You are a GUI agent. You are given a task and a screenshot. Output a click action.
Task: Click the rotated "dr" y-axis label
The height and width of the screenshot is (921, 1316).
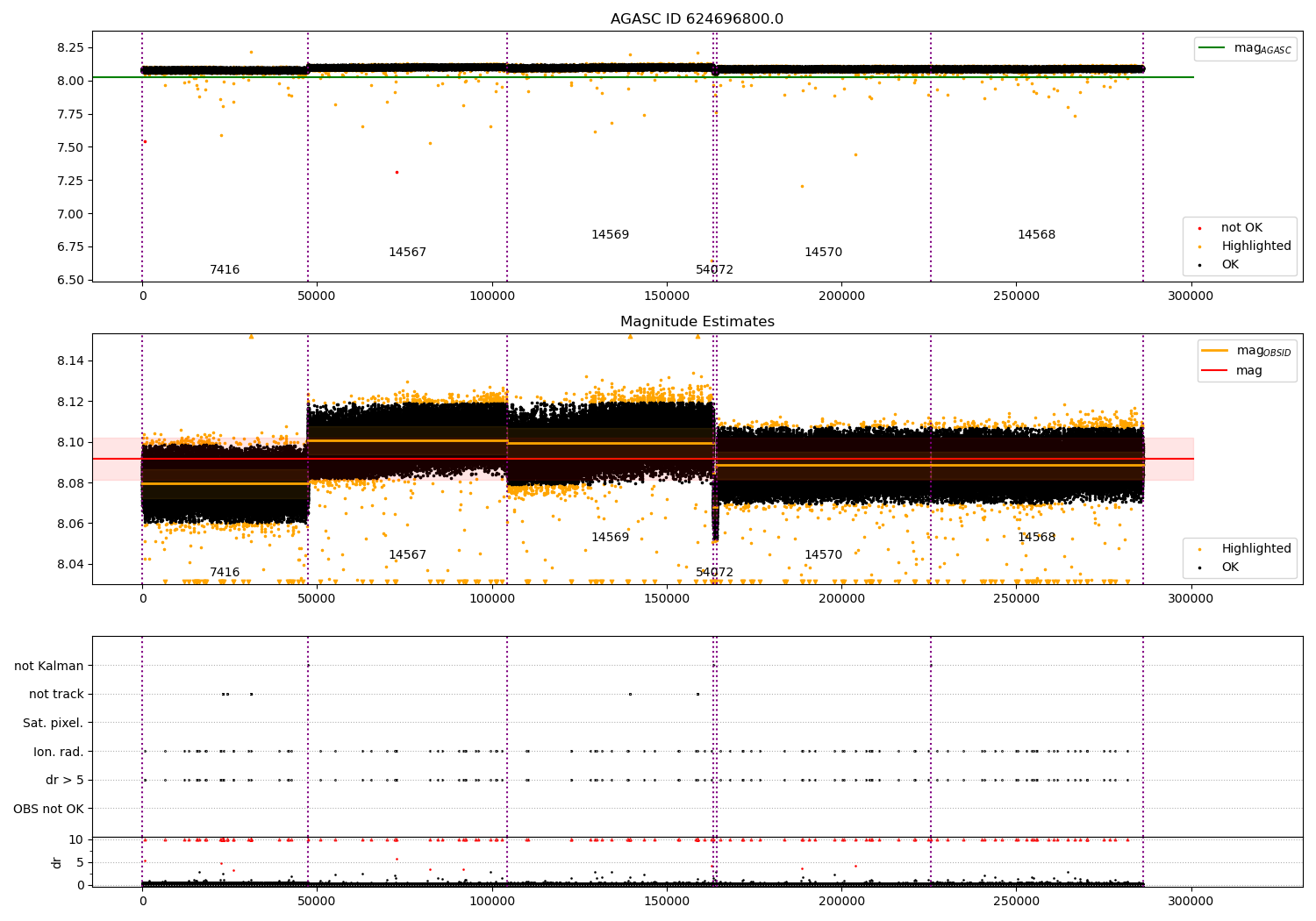[x=57, y=862]
